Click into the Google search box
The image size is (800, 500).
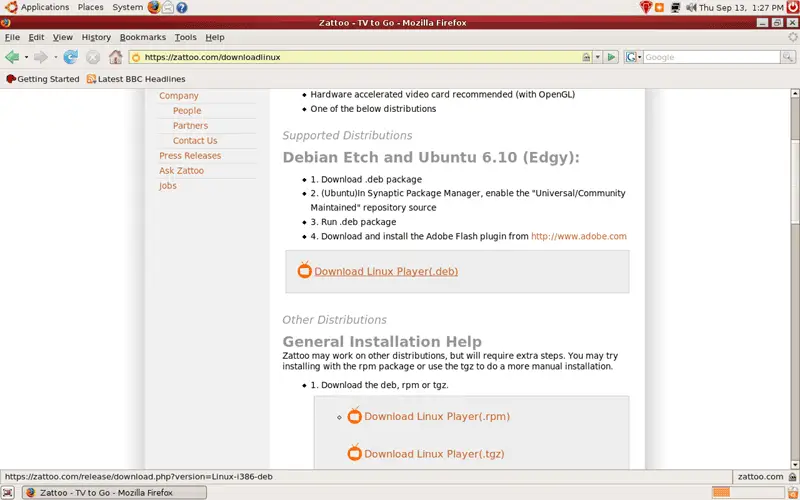[x=711, y=57]
